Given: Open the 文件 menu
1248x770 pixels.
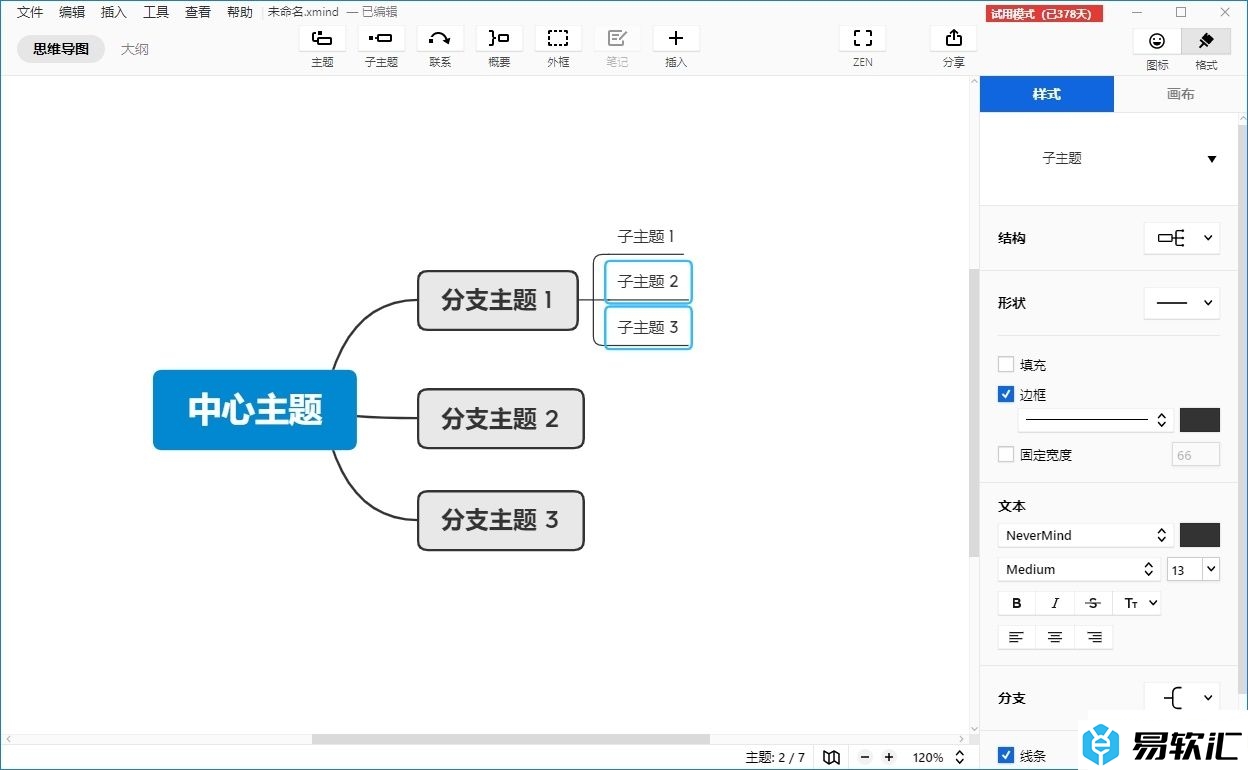Looking at the screenshot, I should click(x=30, y=12).
